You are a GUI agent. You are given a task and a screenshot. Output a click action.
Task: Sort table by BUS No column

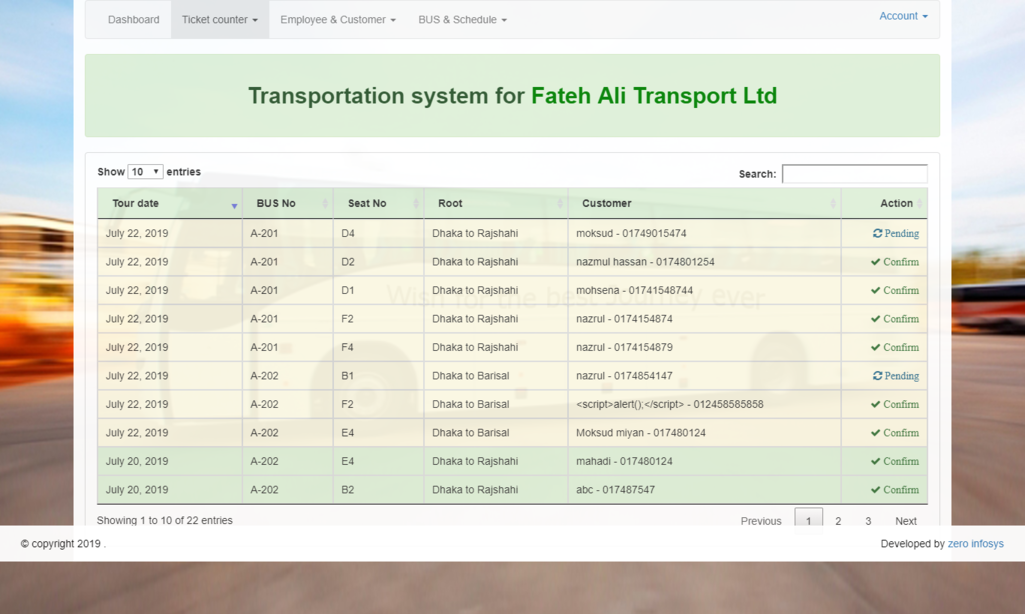[287, 203]
